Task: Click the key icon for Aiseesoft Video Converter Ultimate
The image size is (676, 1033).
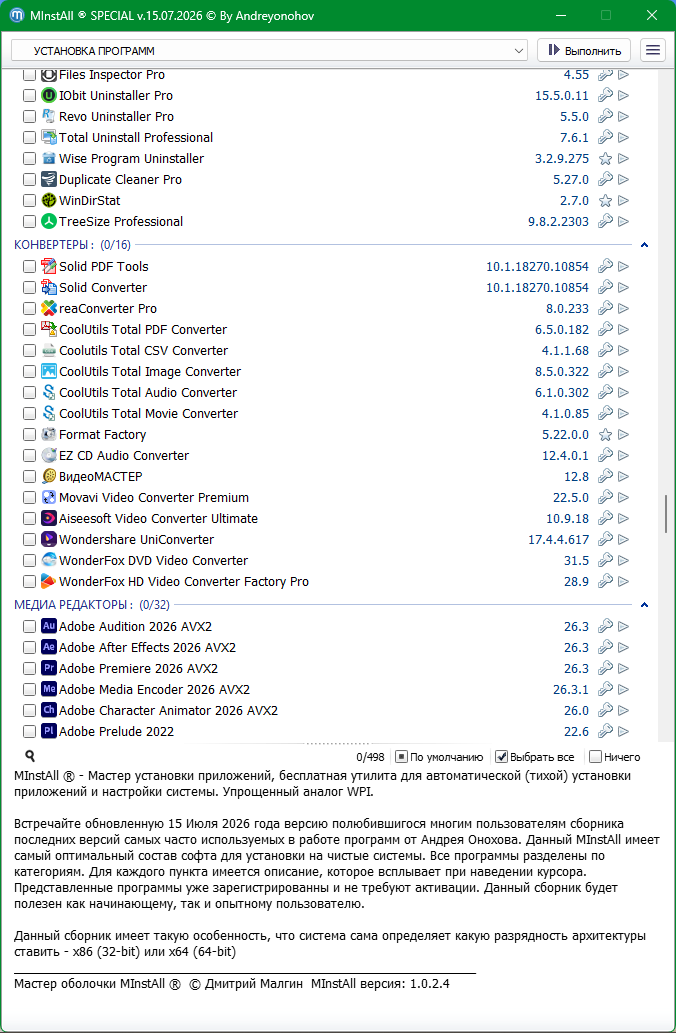Action: pos(605,518)
